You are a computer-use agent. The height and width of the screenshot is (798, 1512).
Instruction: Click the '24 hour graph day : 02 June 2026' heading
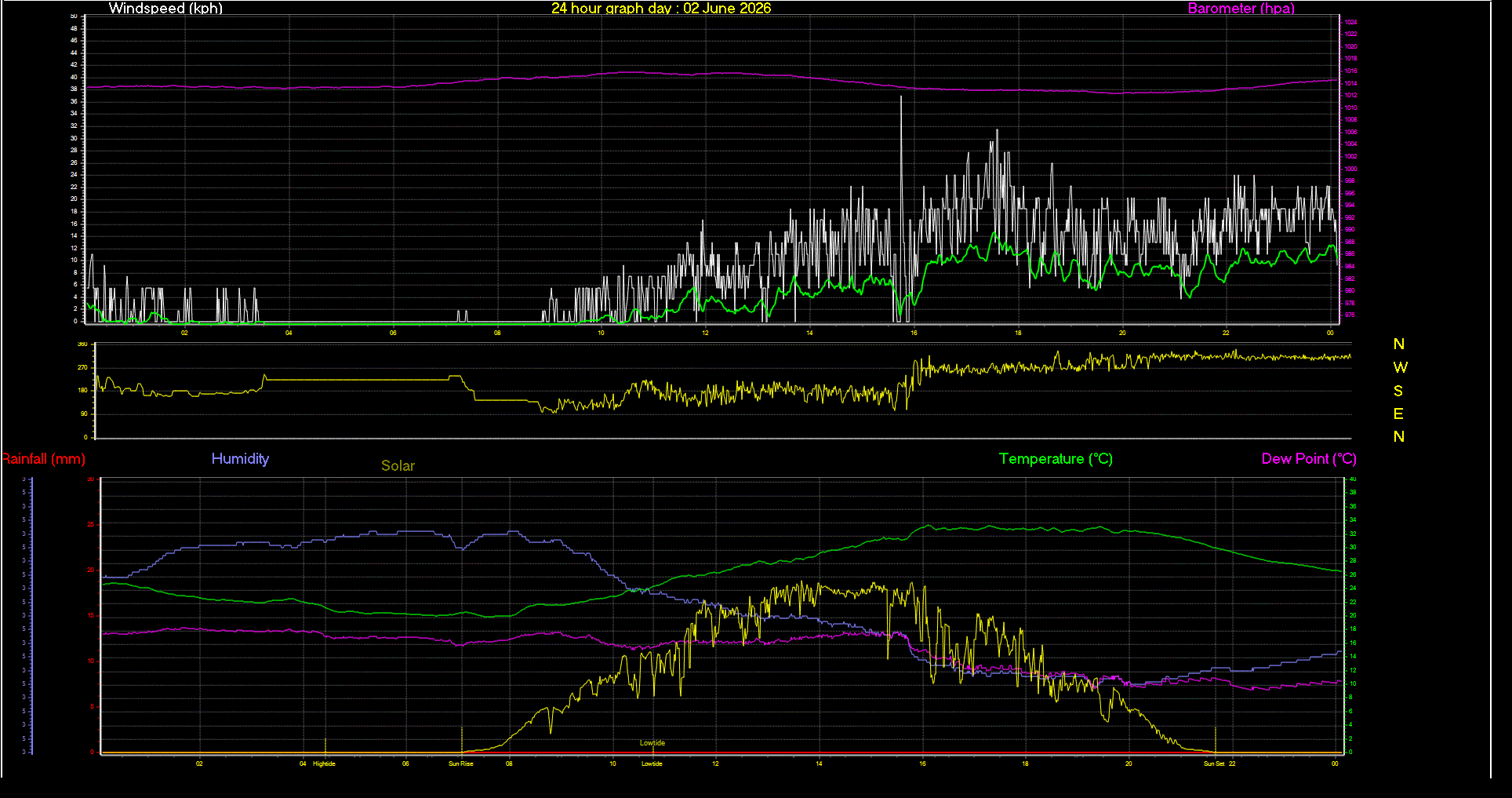point(661,9)
